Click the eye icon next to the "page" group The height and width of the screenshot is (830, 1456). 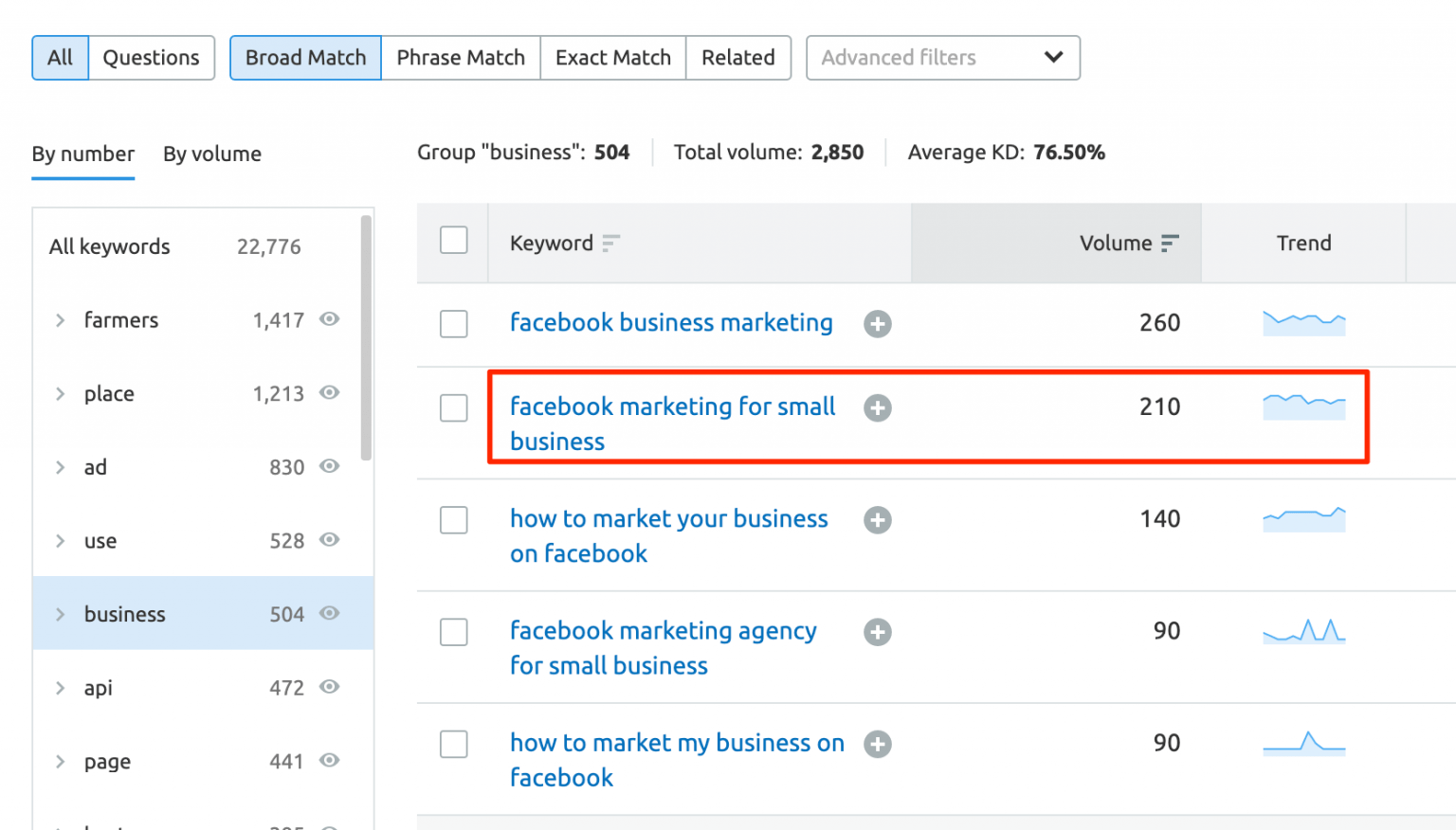pyautogui.click(x=329, y=760)
